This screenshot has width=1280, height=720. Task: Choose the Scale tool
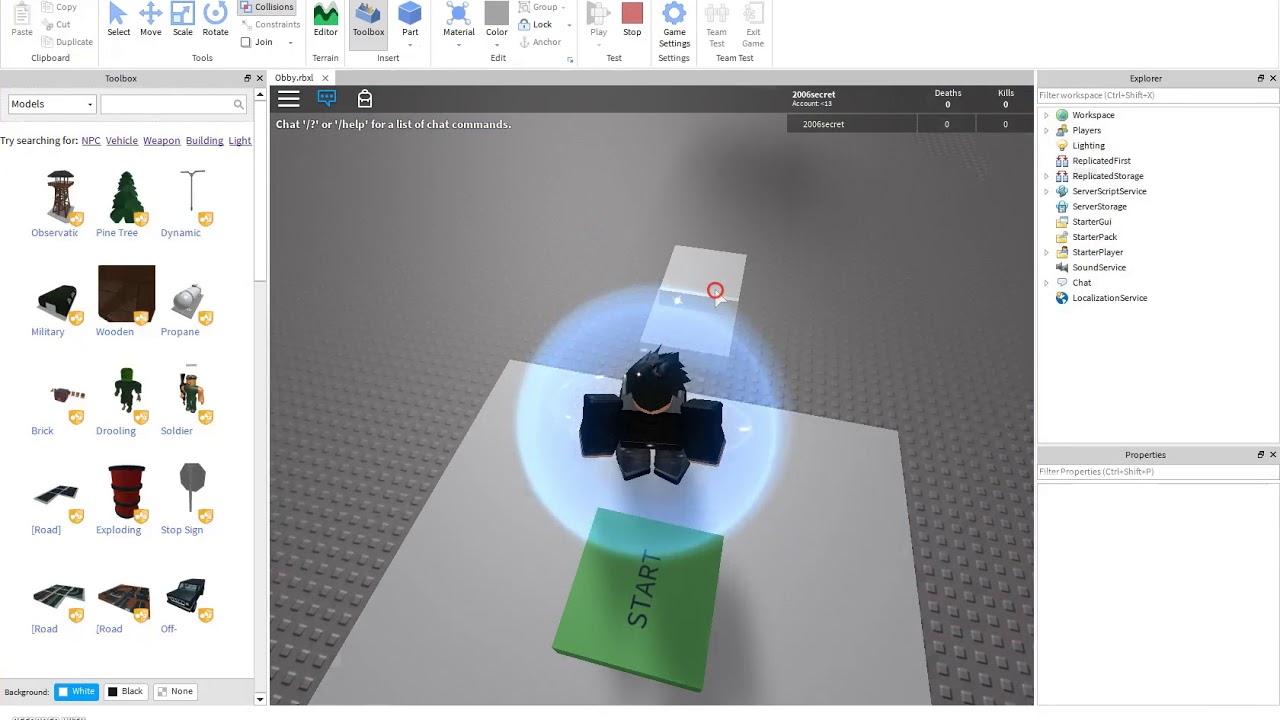(182, 20)
